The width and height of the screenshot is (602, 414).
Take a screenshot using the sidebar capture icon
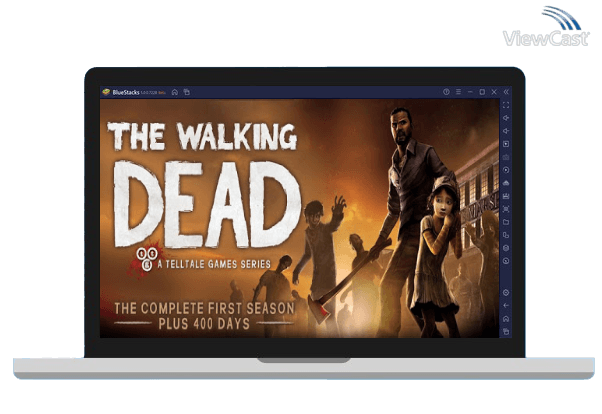tap(506, 209)
